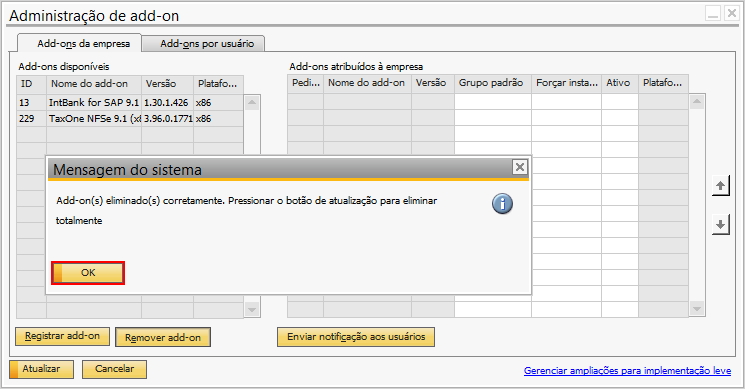Click ID cell 229 in available add-ons
This screenshot has width=745, height=389.
point(31,119)
